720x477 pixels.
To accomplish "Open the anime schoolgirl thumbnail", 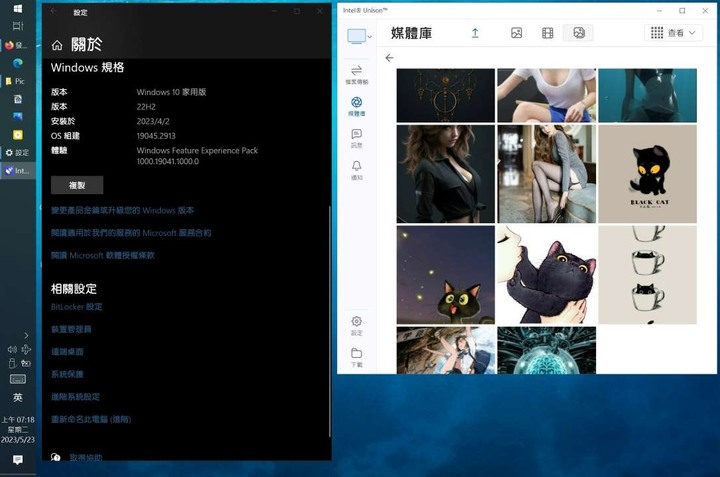I will (x=446, y=350).
